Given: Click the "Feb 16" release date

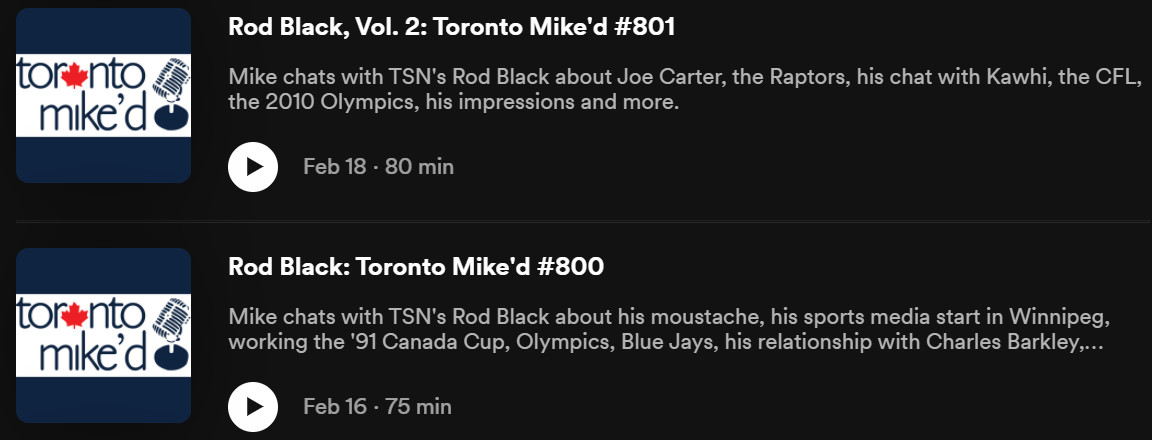Looking at the screenshot, I should point(334,407).
